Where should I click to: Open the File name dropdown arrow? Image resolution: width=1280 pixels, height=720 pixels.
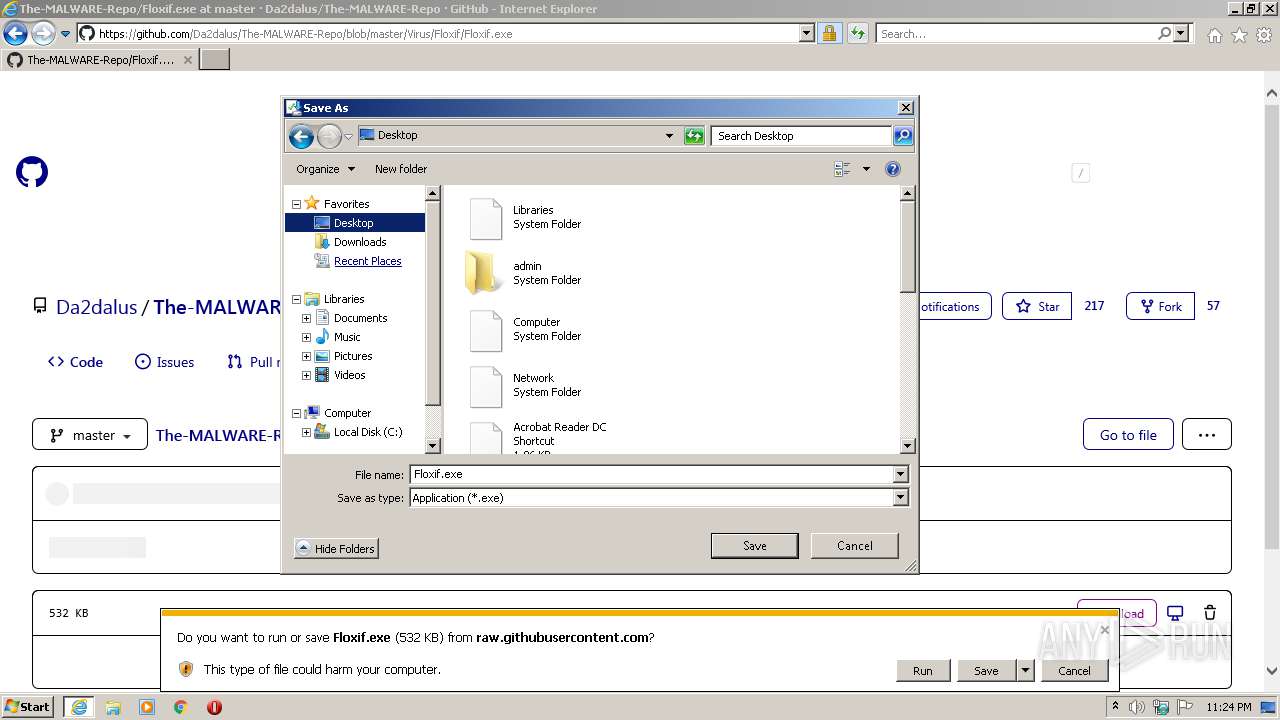point(900,475)
